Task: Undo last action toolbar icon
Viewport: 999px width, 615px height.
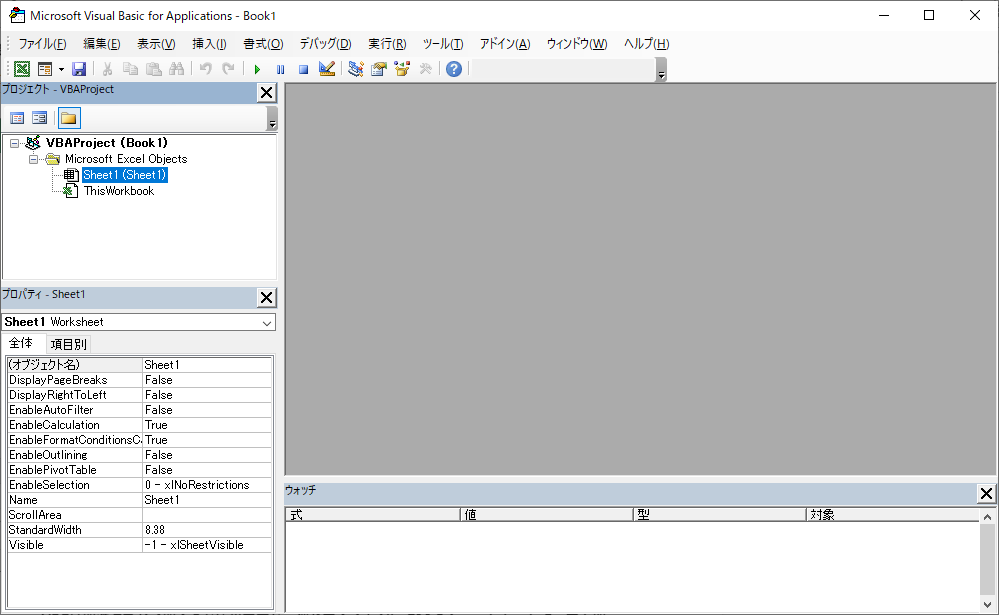Action: point(205,69)
